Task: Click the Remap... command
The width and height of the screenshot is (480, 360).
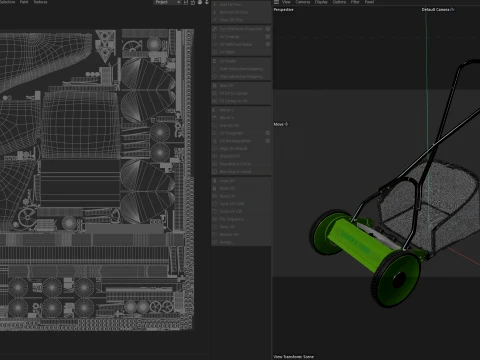Action: [241, 242]
